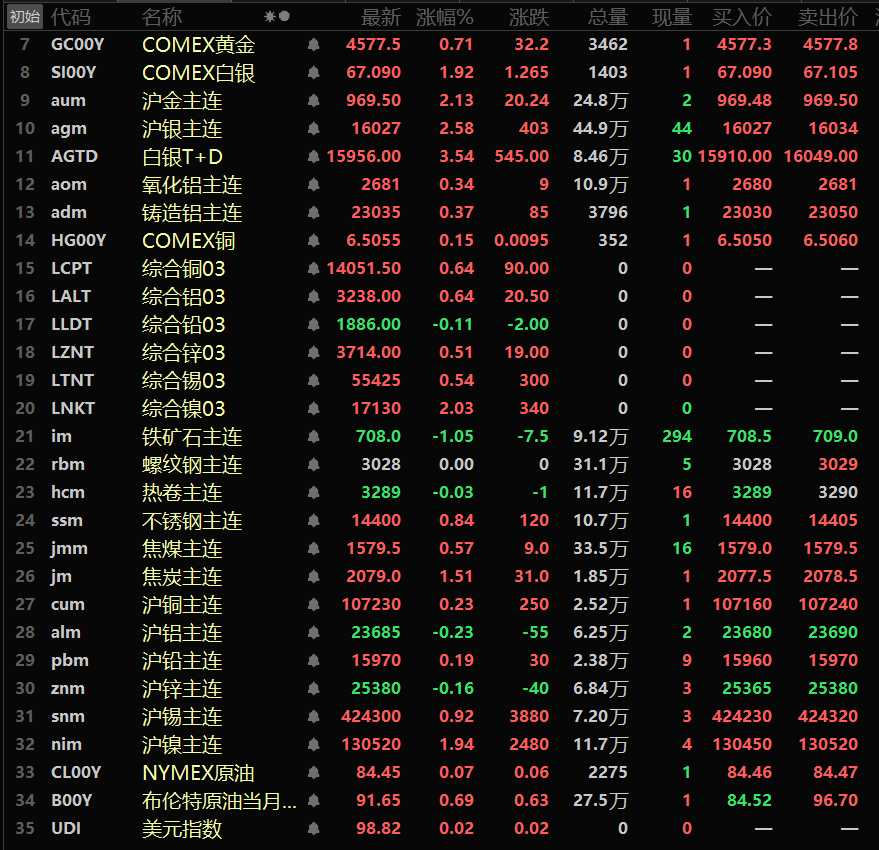
Task: Select the HG00Y code cell
Action: [78, 241]
